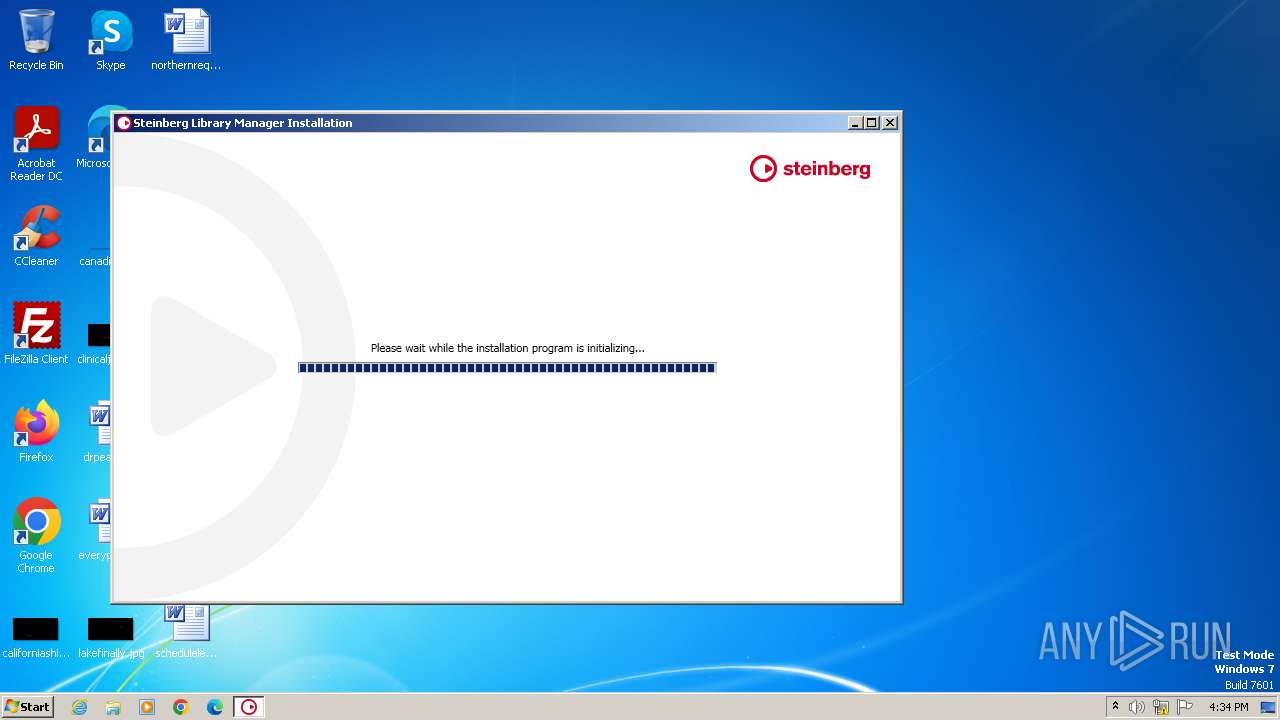Click the Windows Start button
The width and height of the screenshot is (1280, 720).
27,707
